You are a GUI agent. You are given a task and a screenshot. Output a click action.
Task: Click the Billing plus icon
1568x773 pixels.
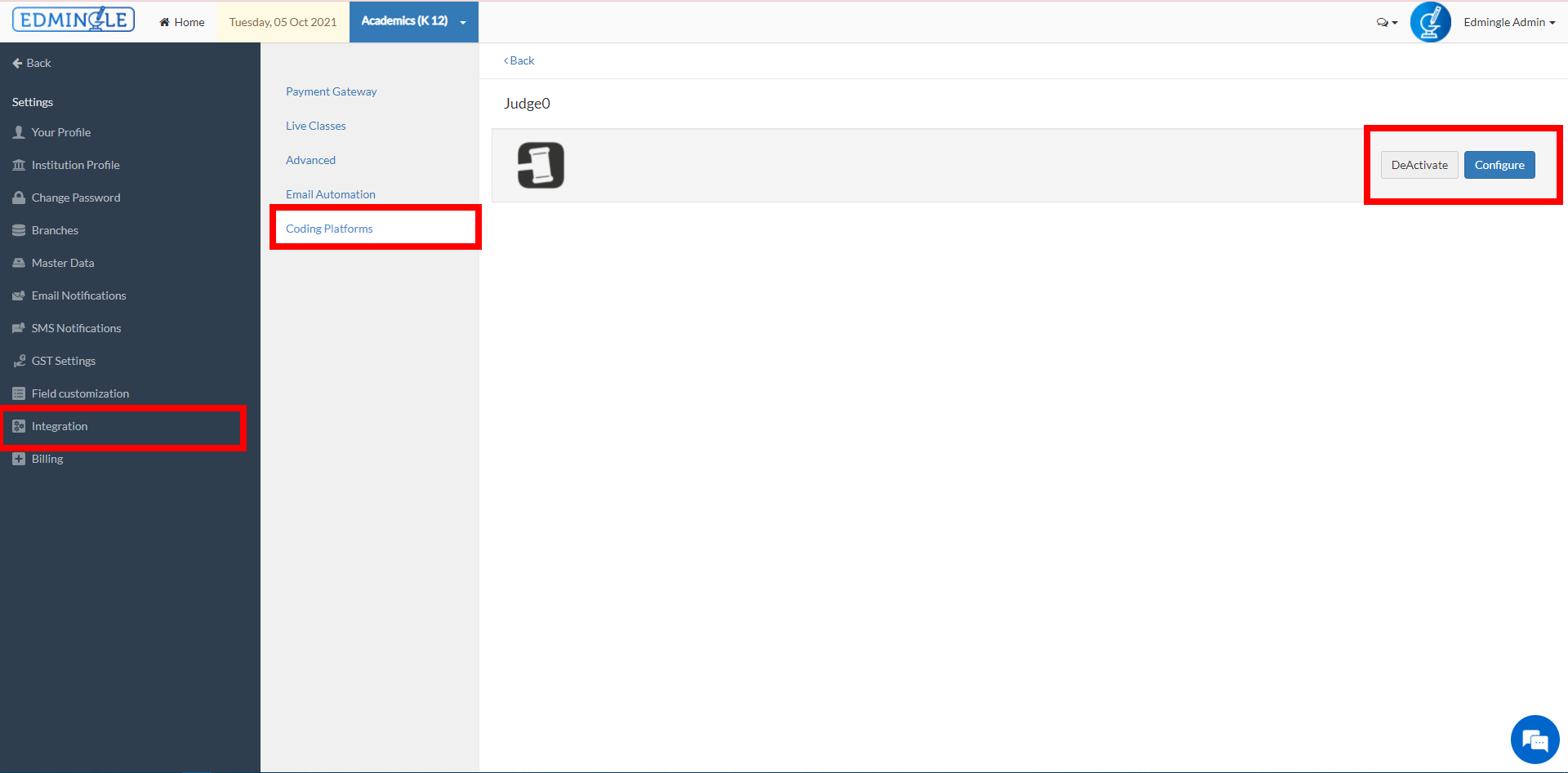coord(19,459)
